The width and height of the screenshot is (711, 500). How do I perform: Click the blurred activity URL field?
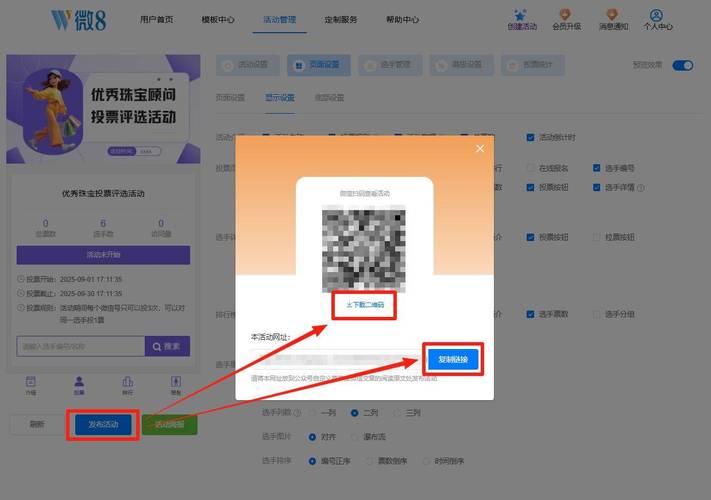coord(337,359)
